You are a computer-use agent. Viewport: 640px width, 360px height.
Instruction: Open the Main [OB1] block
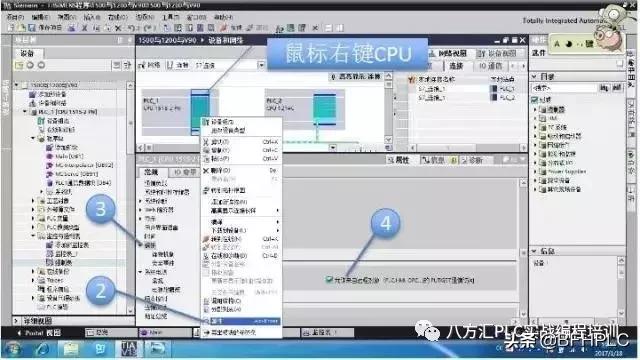65,156
